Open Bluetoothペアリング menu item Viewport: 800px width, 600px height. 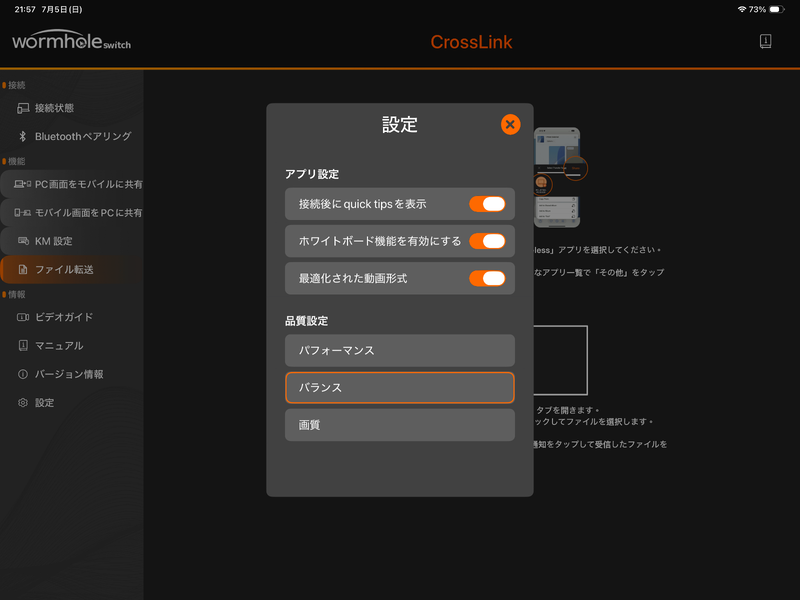click(71, 136)
